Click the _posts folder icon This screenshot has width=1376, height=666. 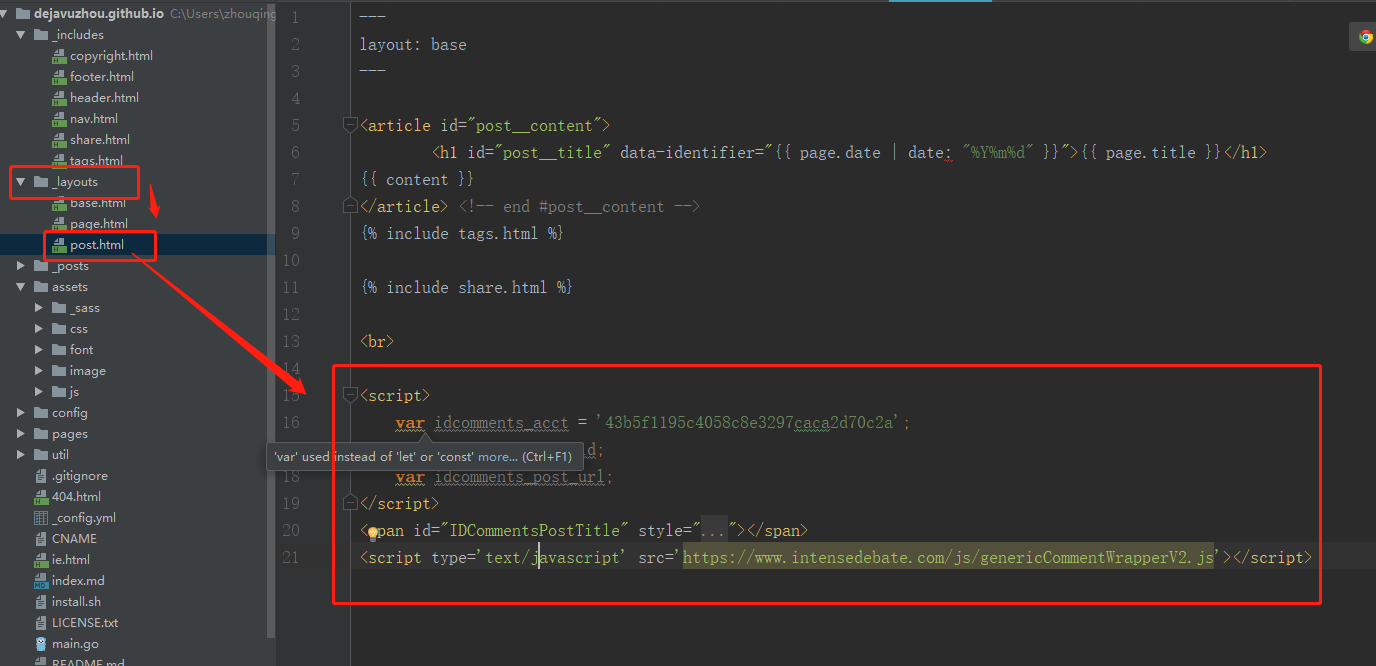tap(41, 266)
